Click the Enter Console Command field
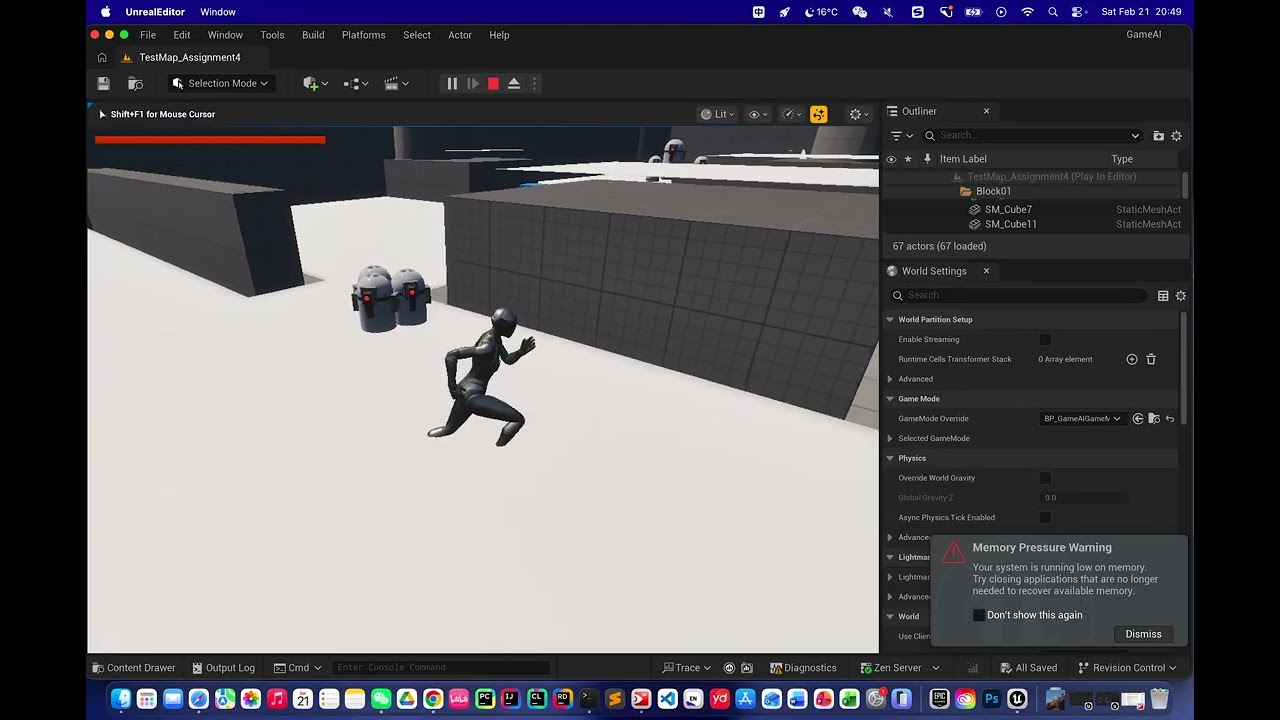This screenshot has height=720, width=1280. coord(442,668)
